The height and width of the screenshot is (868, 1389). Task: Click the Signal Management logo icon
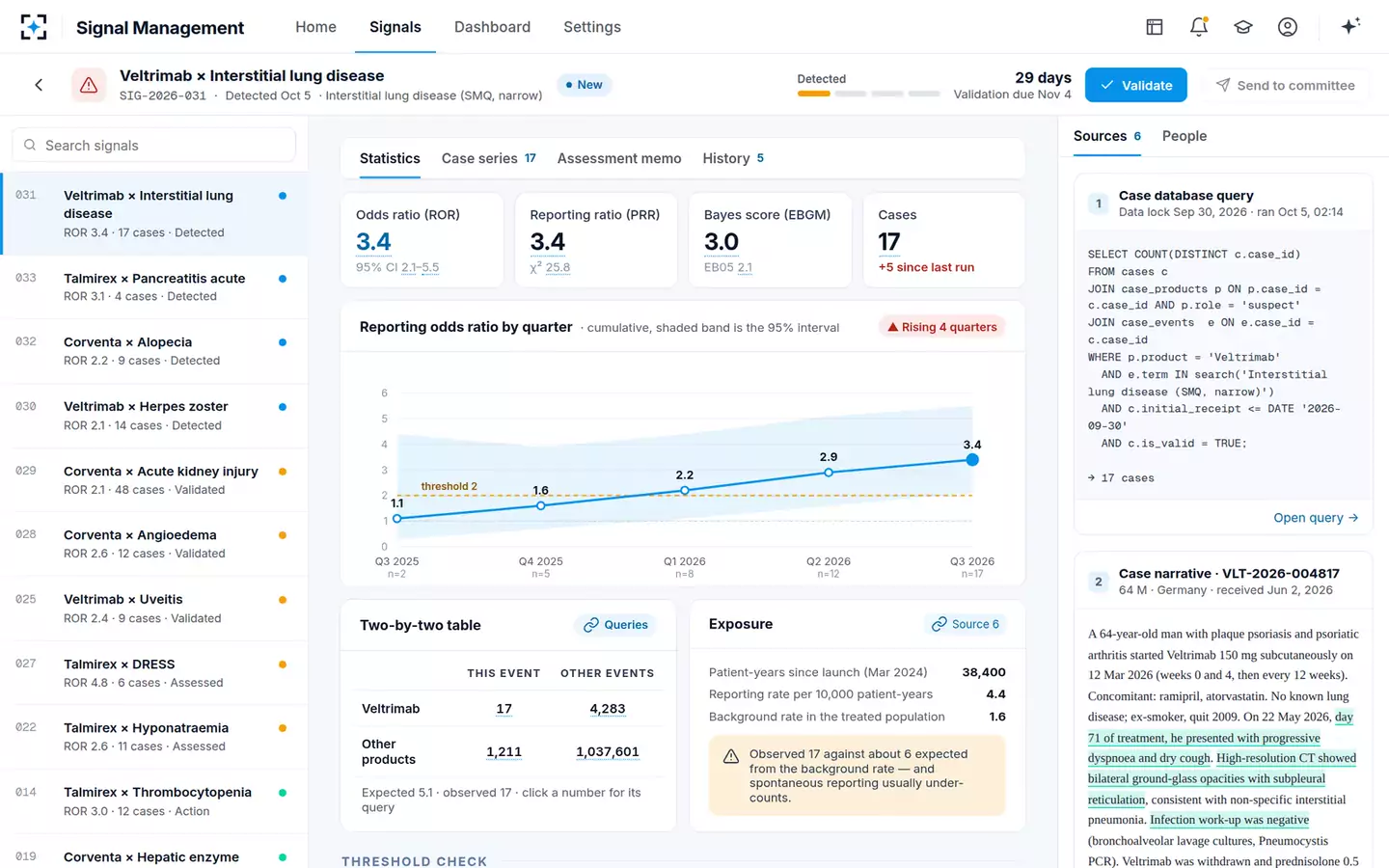click(34, 27)
